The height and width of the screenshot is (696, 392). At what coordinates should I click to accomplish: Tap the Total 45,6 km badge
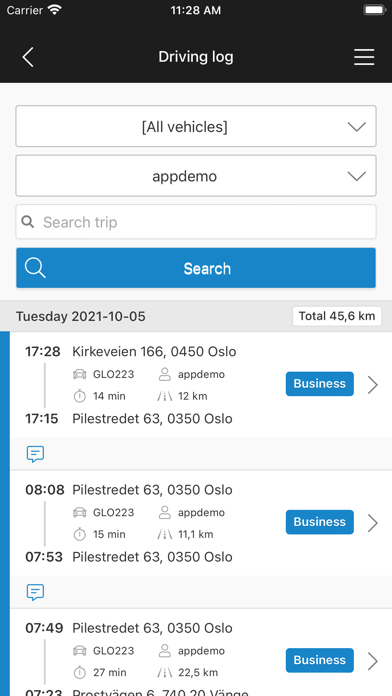point(337,316)
